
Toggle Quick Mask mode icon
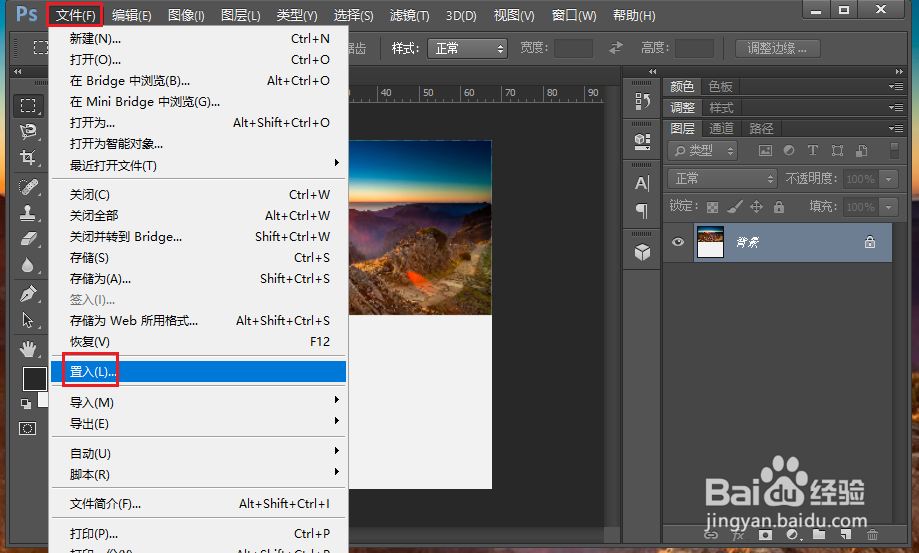27,429
